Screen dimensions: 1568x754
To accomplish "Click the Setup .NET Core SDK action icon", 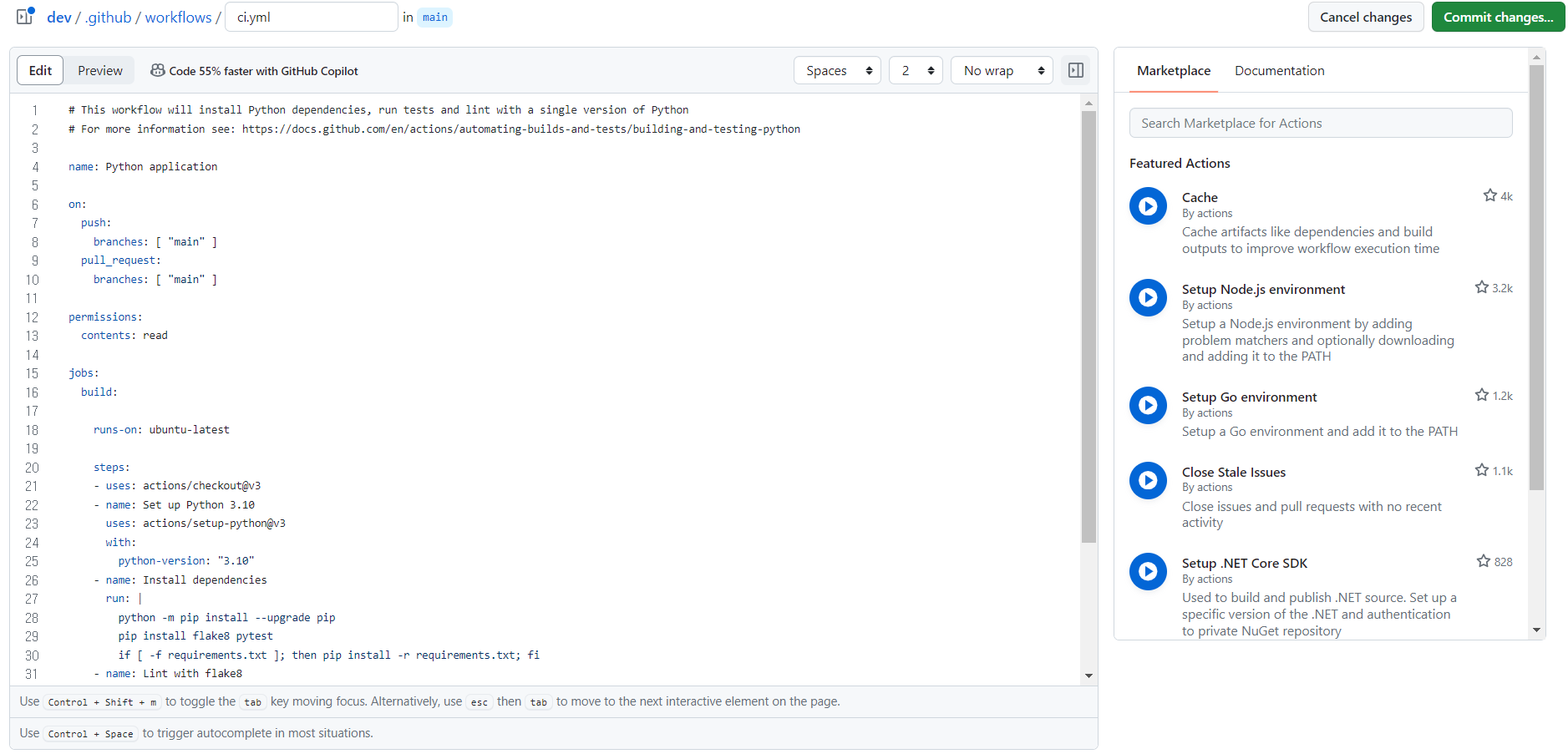I will [1148, 571].
